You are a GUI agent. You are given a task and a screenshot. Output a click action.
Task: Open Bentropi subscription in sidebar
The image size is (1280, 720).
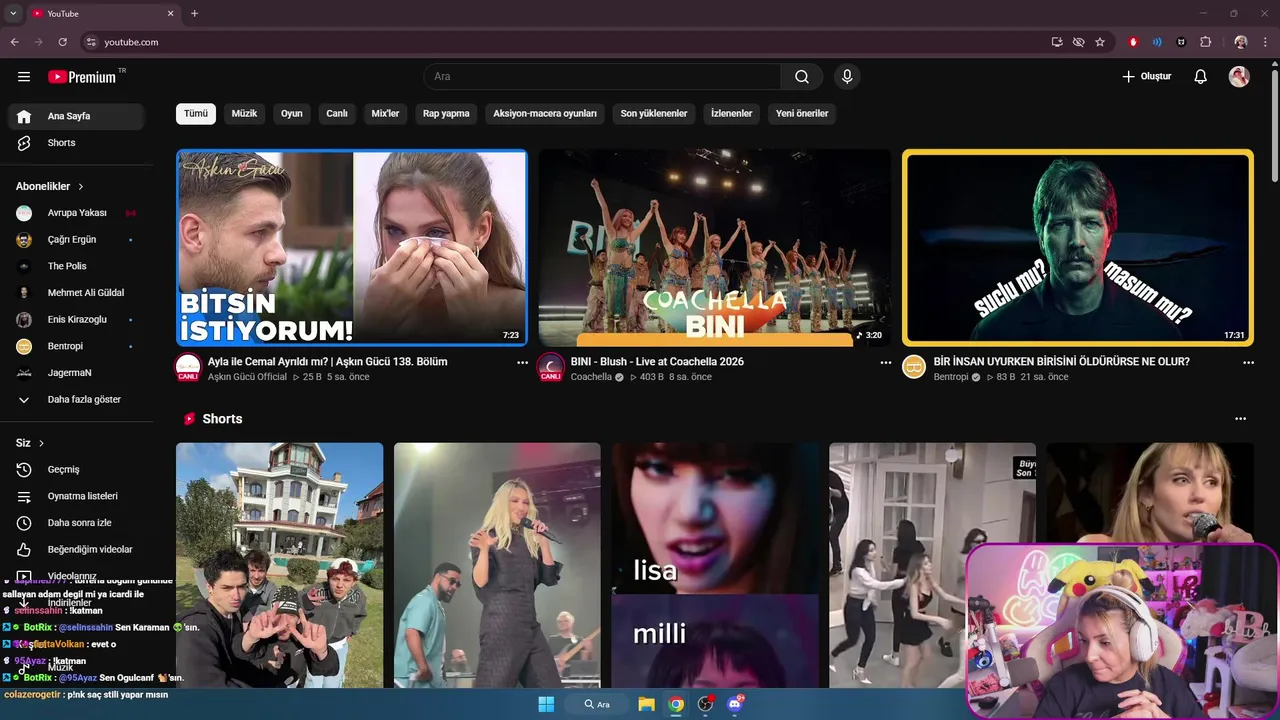pos(76,346)
